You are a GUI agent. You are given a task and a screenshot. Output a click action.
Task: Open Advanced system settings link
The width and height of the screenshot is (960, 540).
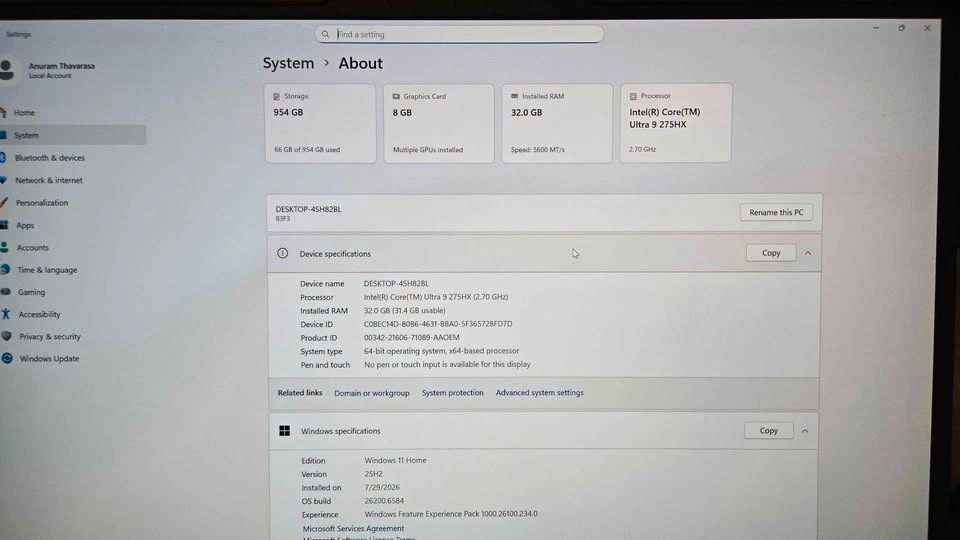pos(539,392)
